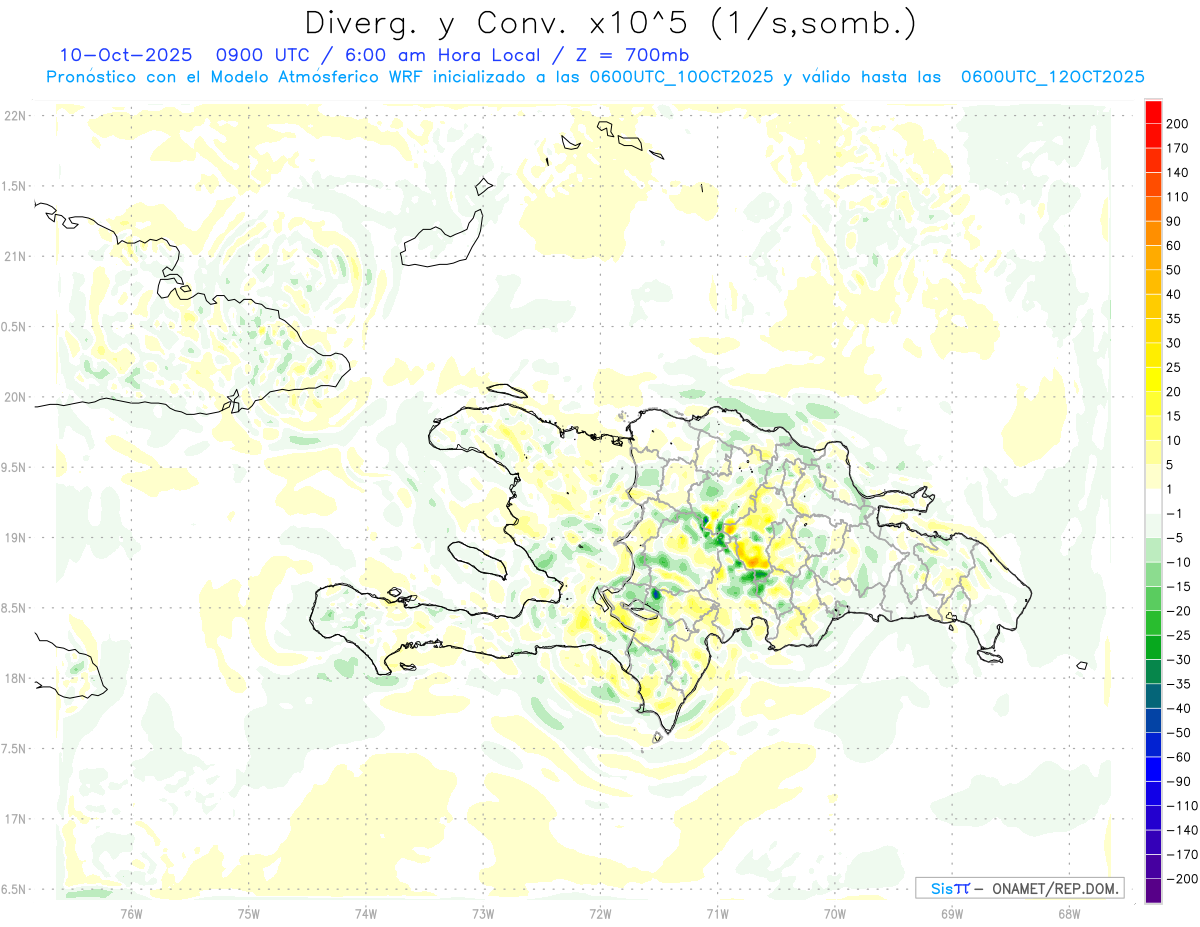Click the '-170' colorbar value label

pos(1180,855)
